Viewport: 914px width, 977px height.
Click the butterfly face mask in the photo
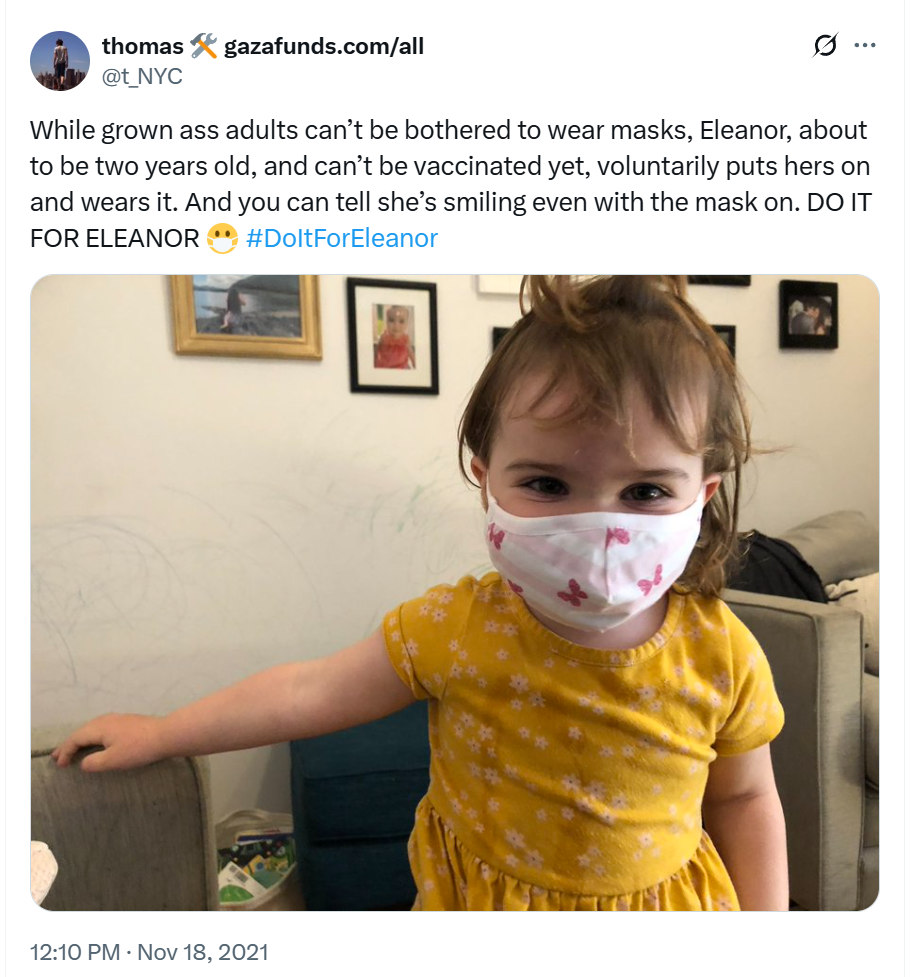pyautogui.click(x=590, y=565)
